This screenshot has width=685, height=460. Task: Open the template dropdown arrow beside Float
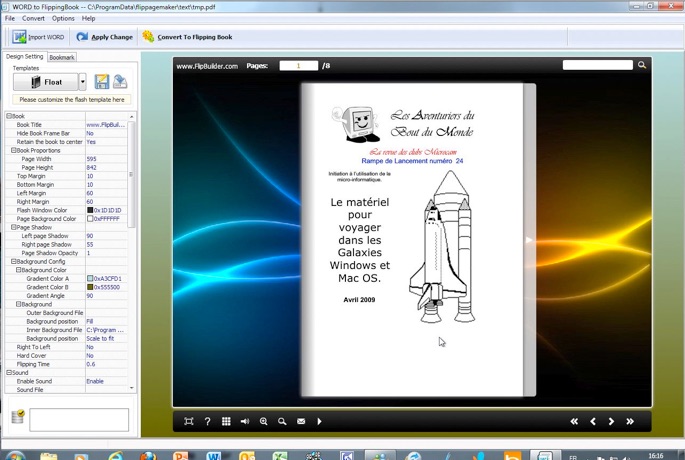tap(83, 82)
